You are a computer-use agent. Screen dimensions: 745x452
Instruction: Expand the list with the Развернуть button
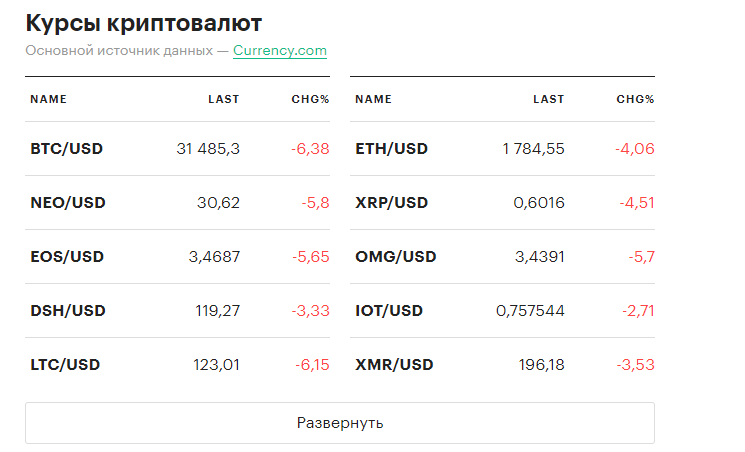click(x=339, y=423)
